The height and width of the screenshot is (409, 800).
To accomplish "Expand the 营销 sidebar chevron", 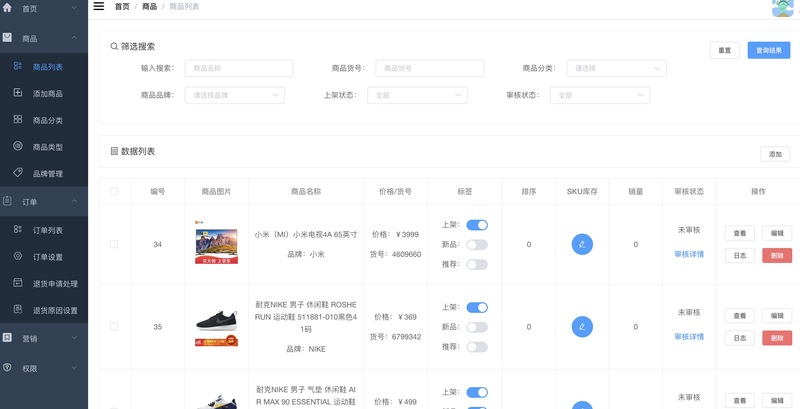I will tap(74, 338).
